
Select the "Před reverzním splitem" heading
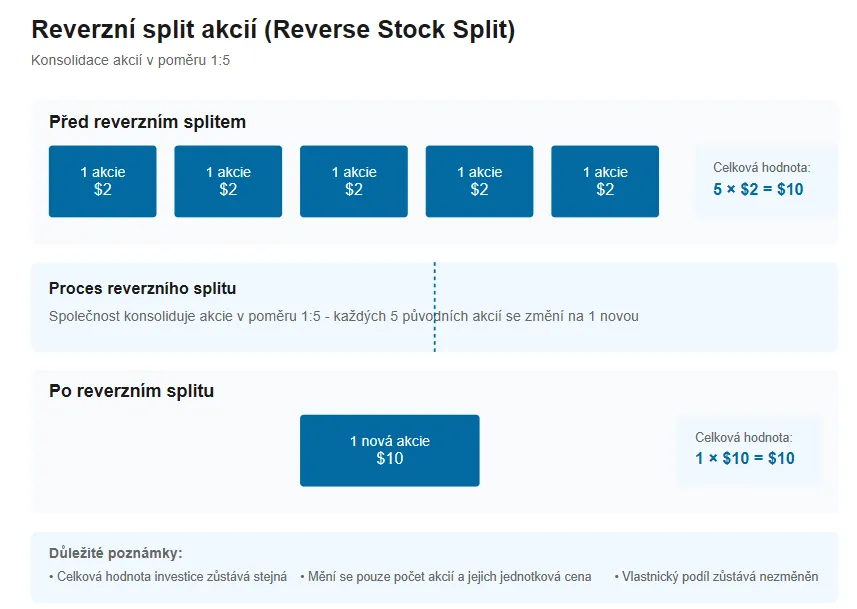pyautogui.click(x=147, y=122)
